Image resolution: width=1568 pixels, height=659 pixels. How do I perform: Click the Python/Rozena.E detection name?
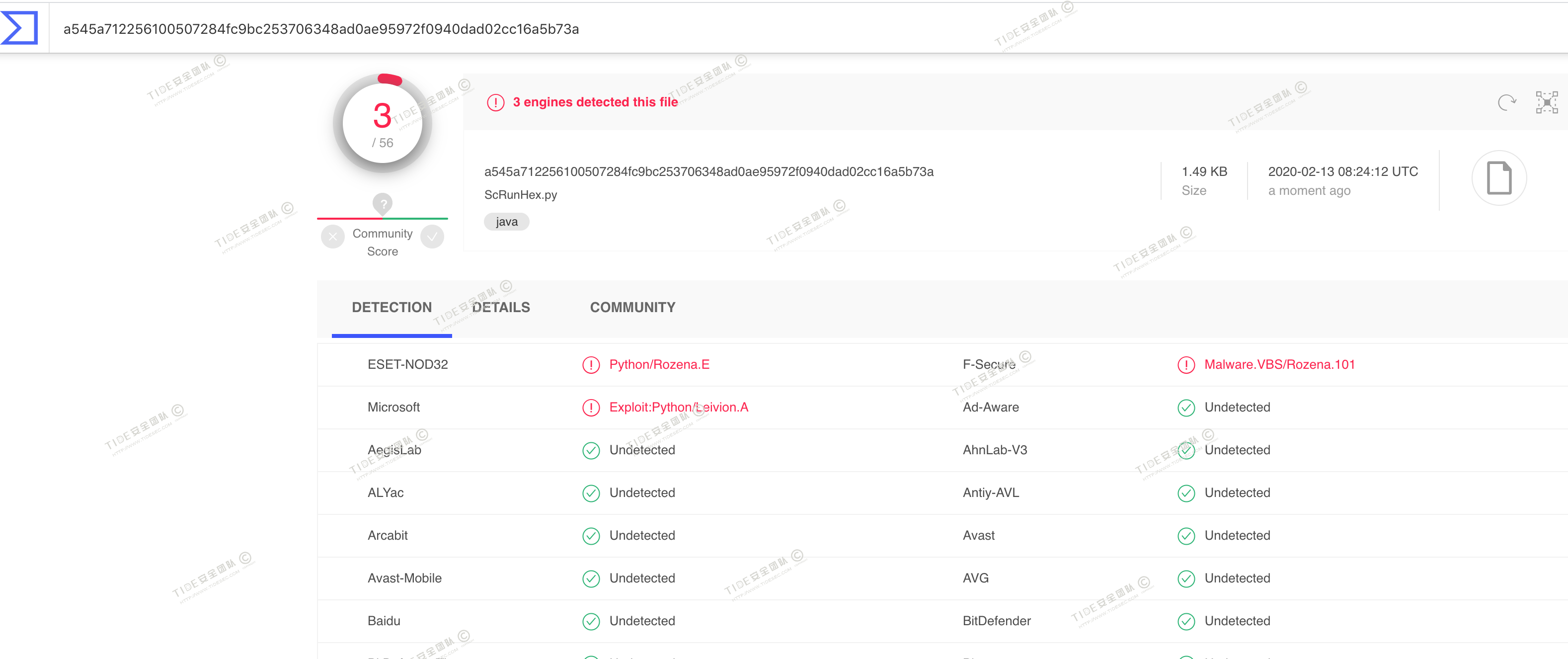click(659, 365)
